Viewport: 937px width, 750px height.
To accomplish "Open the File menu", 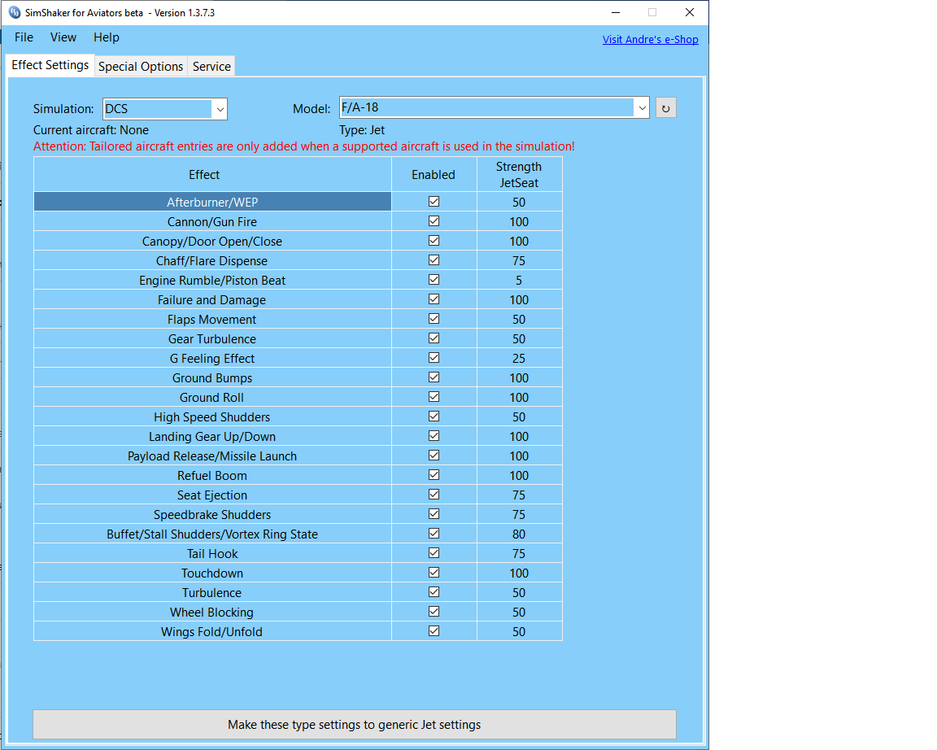I will (x=24, y=37).
